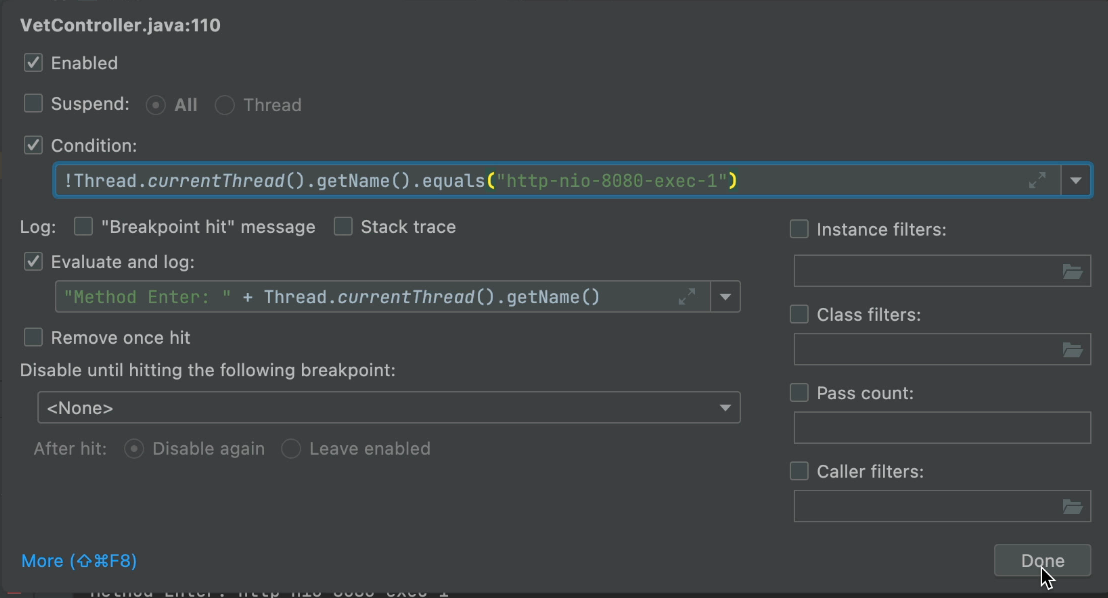Tick the Remove once hit checkbox
This screenshot has width=1108, height=598.
coord(34,338)
